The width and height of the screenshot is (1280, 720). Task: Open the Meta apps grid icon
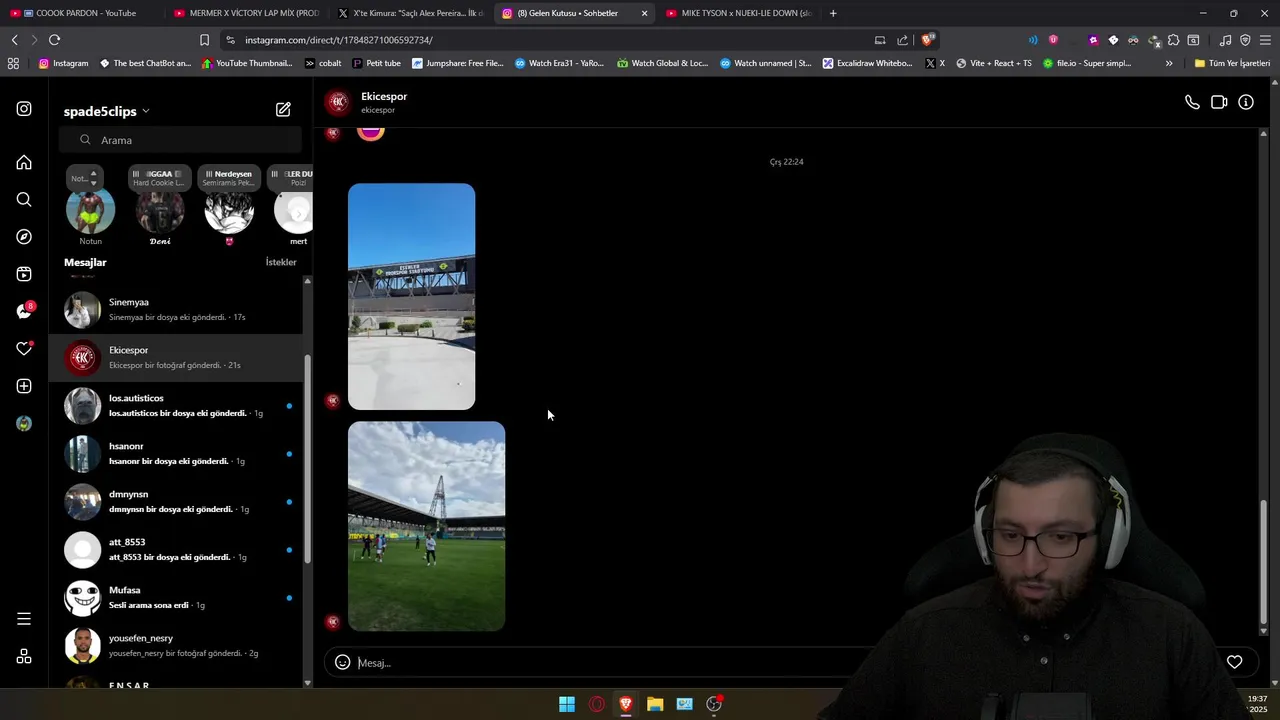(24, 656)
